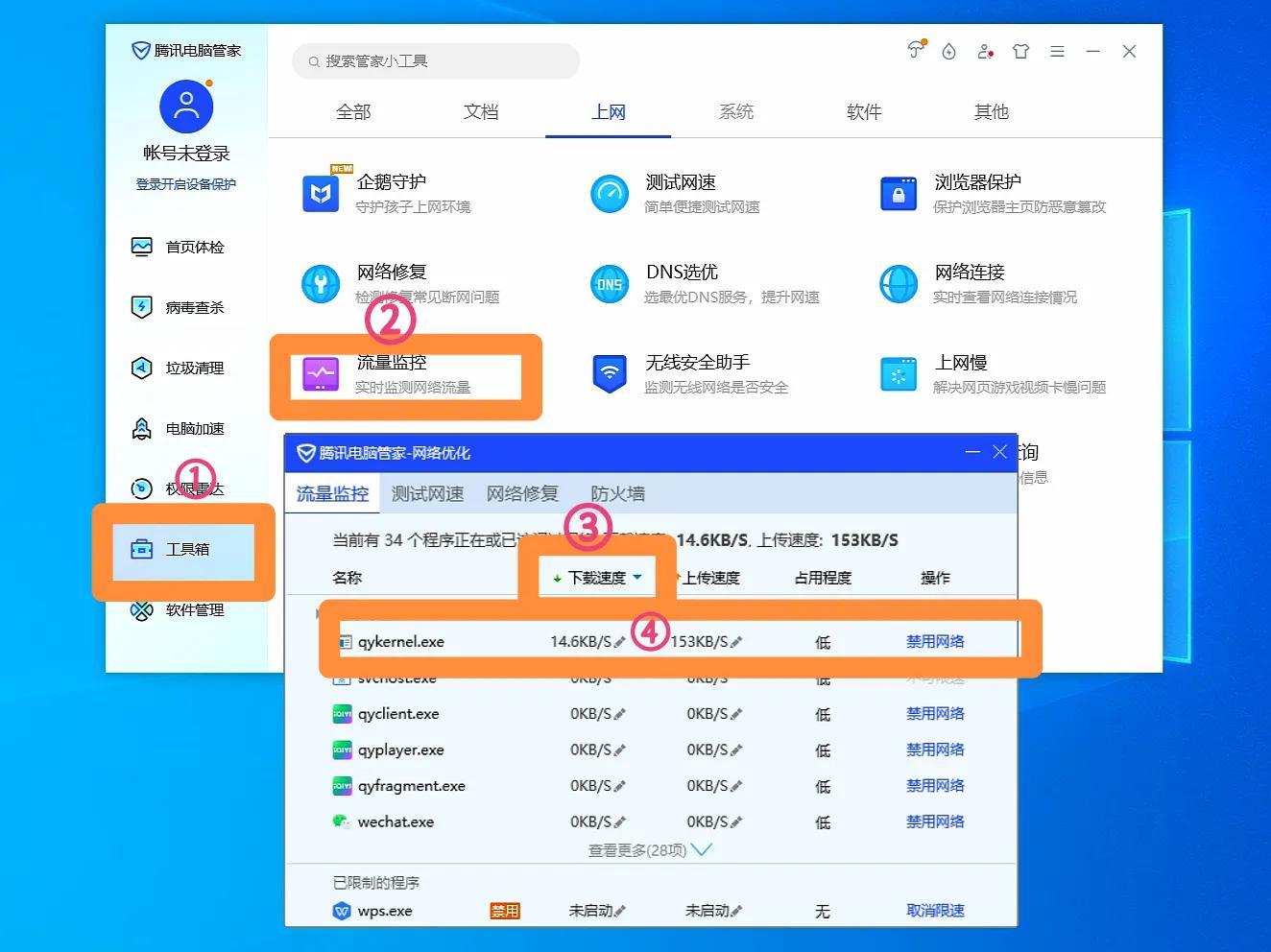Open the 网络连接 globe icon

tap(899, 284)
